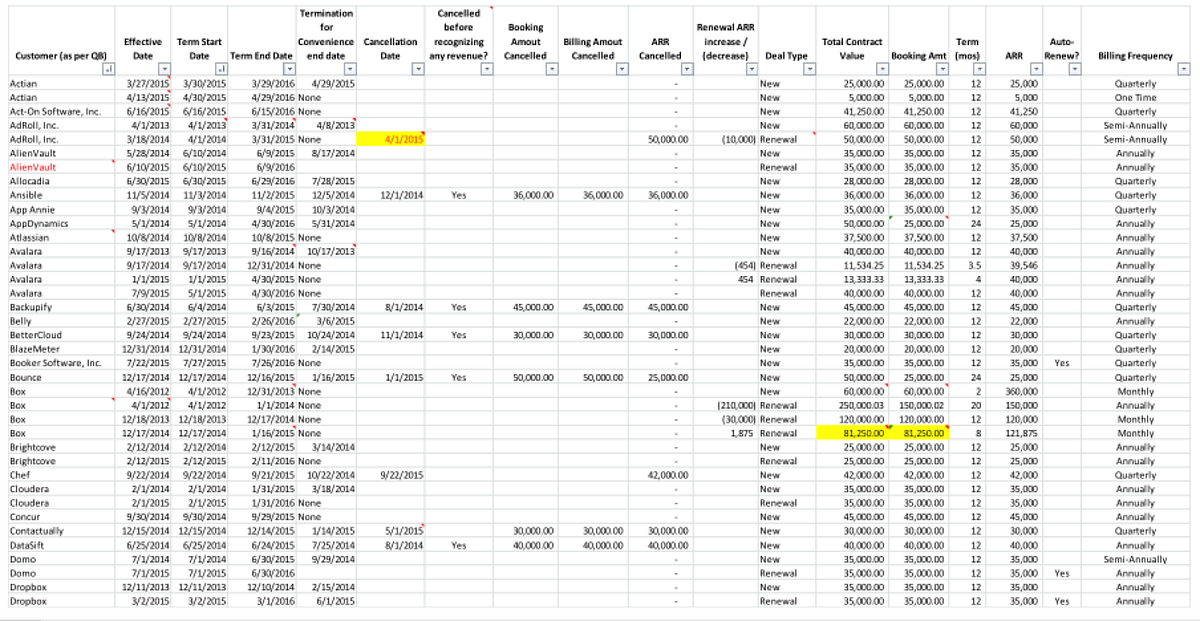
Task: Open Termination for Convenience end date filter
Action: tap(352, 69)
